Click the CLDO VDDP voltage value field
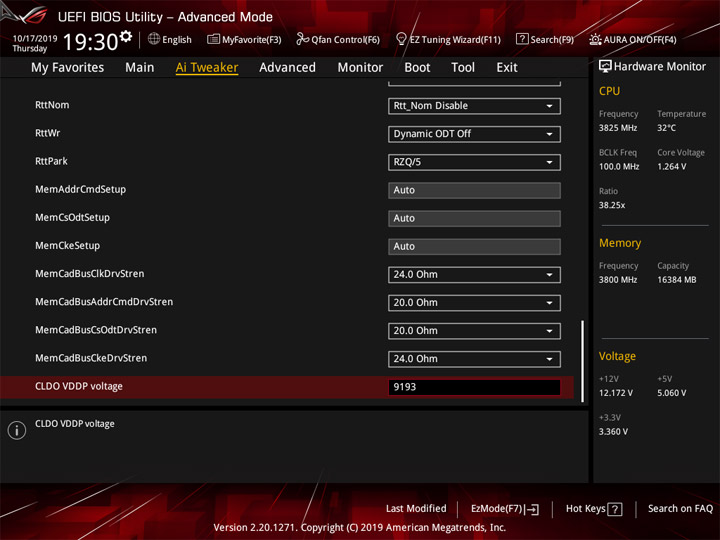The height and width of the screenshot is (540, 720). [474, 387]
